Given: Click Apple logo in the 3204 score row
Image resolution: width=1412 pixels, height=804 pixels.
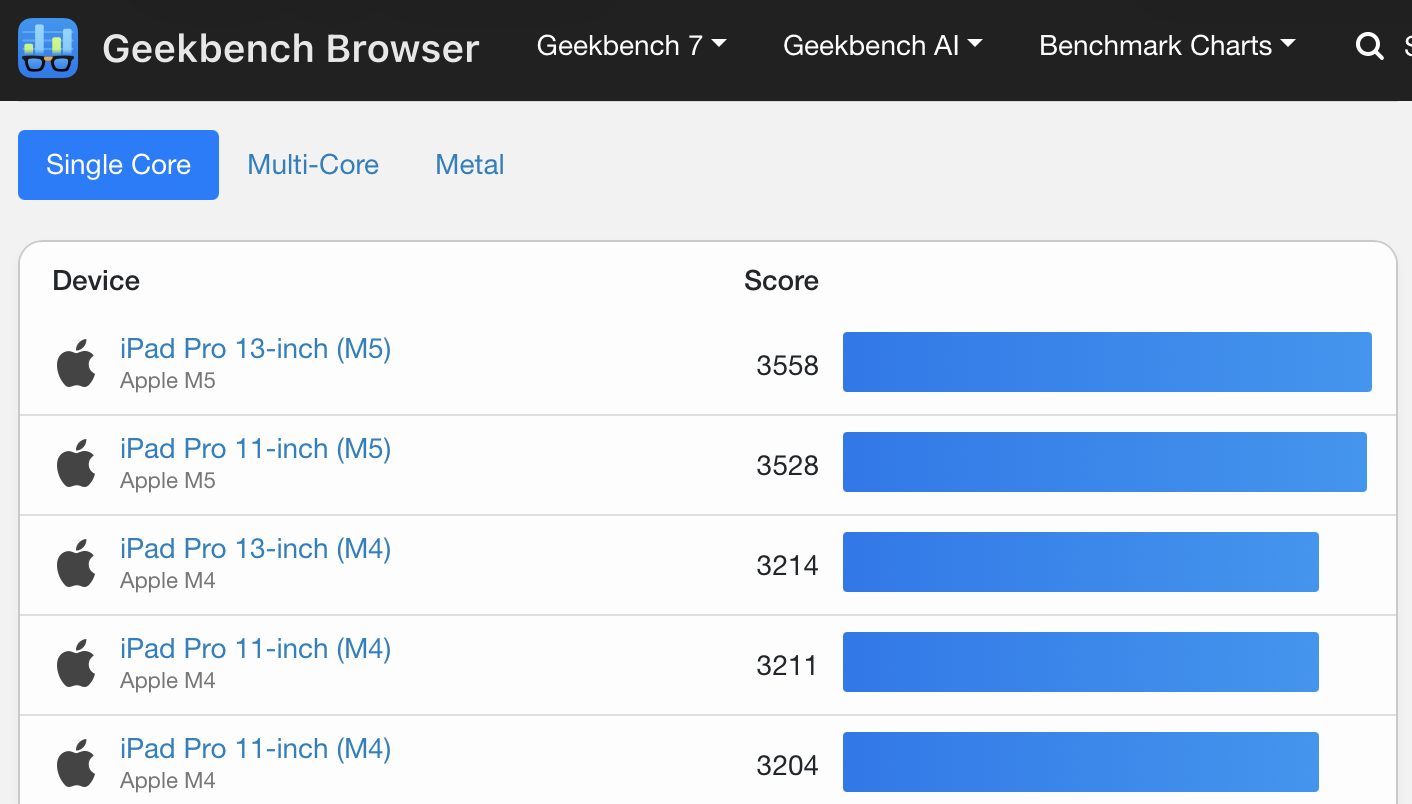Looking at the screenshot, I should [76, 763].
